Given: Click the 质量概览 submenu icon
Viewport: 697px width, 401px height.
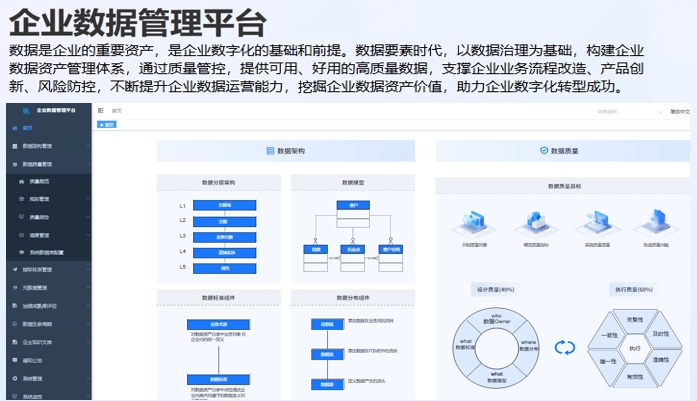Looking at the screenshot, I should pos(21,181).
